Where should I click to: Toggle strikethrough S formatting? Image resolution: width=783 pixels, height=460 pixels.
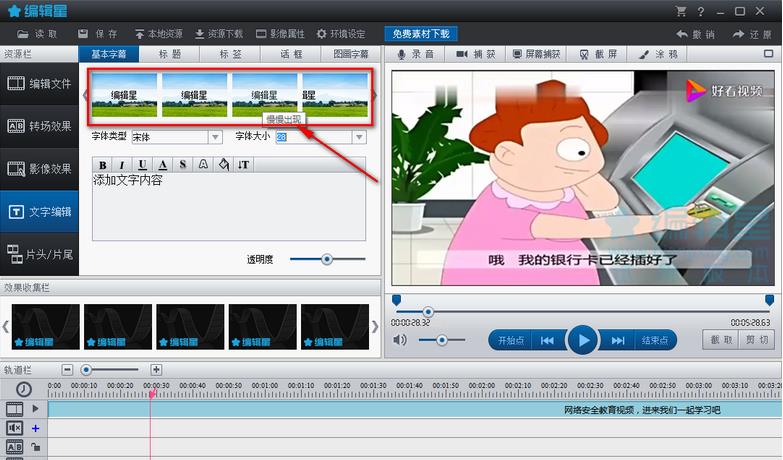pos(183,165)
